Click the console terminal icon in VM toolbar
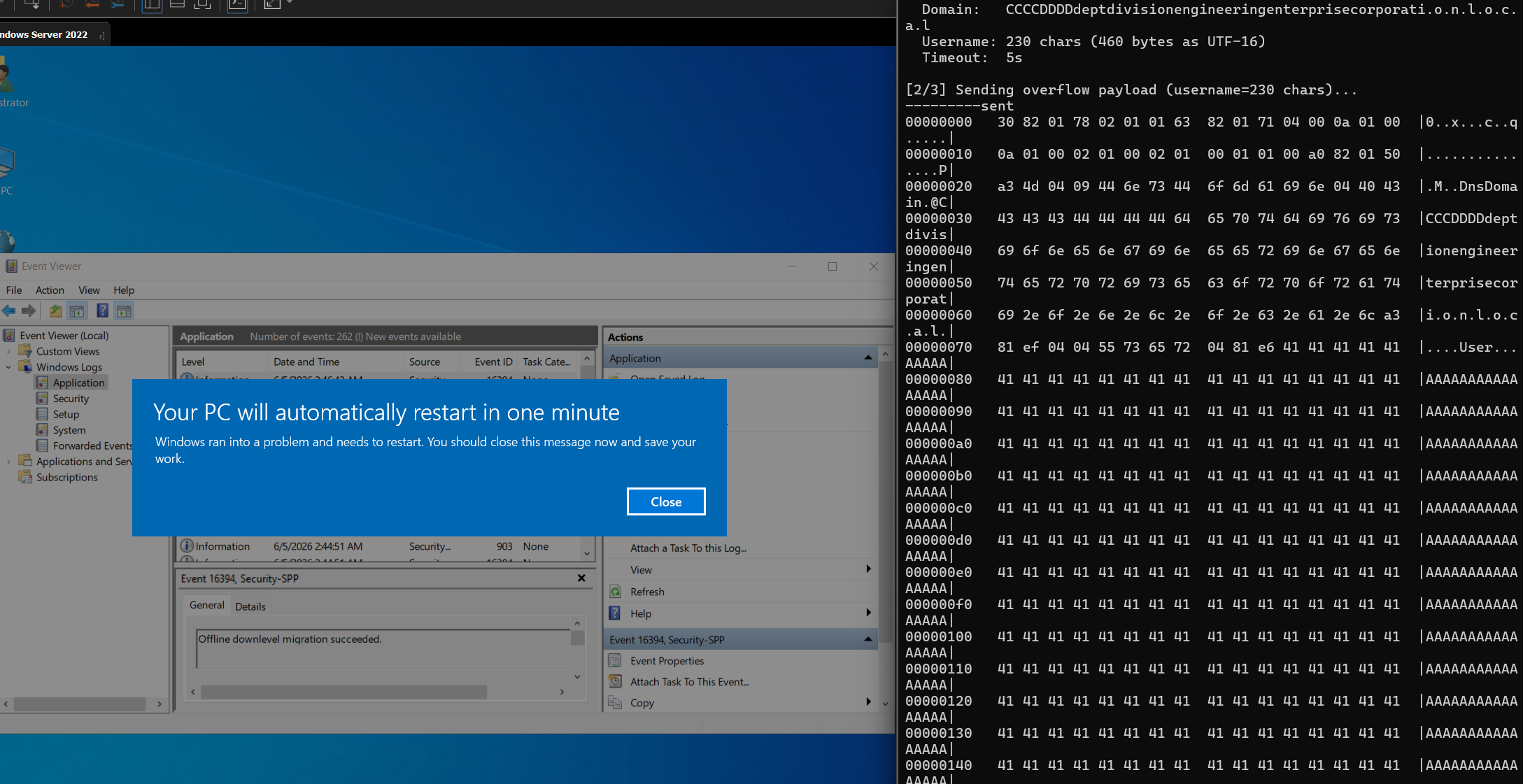This screenshot has height=784, width=1523. pos(238,5)
